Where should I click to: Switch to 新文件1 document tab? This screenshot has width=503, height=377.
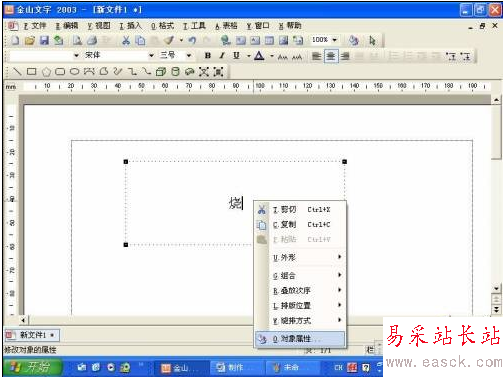click(32, 335)
